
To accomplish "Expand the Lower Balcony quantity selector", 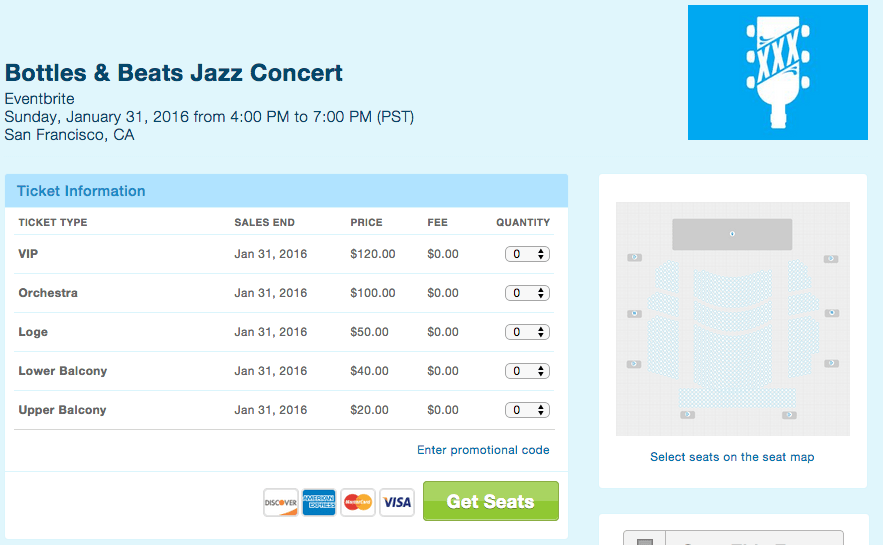I will pos(527,371).
